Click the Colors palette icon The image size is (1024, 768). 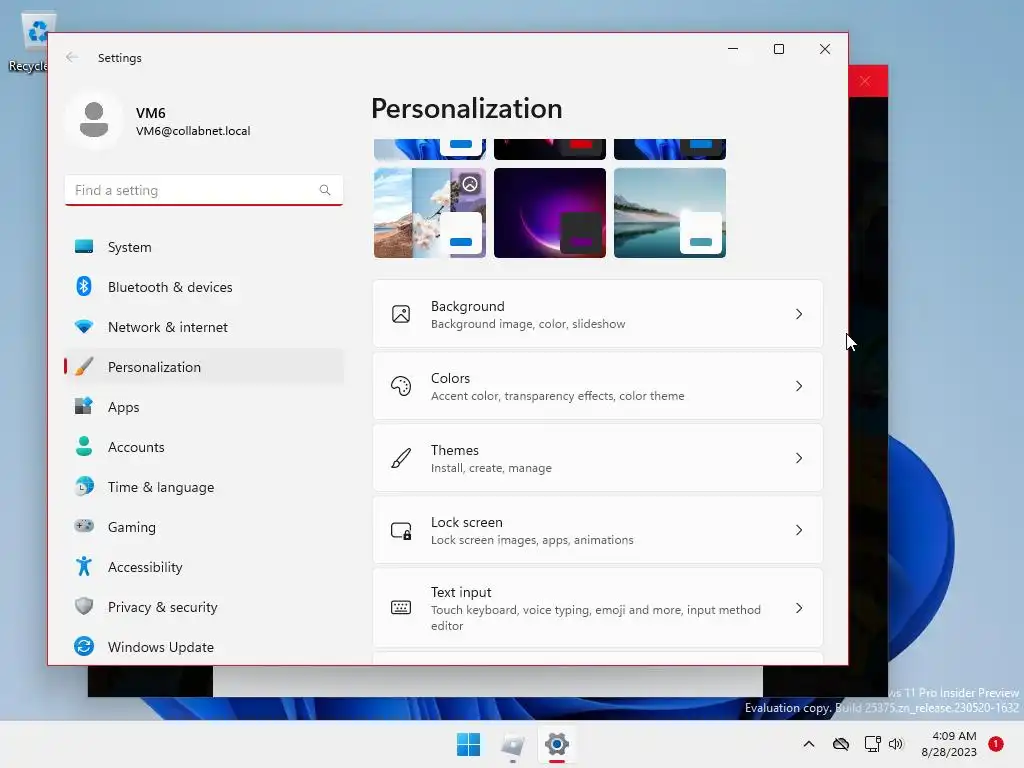click(401, 386)
